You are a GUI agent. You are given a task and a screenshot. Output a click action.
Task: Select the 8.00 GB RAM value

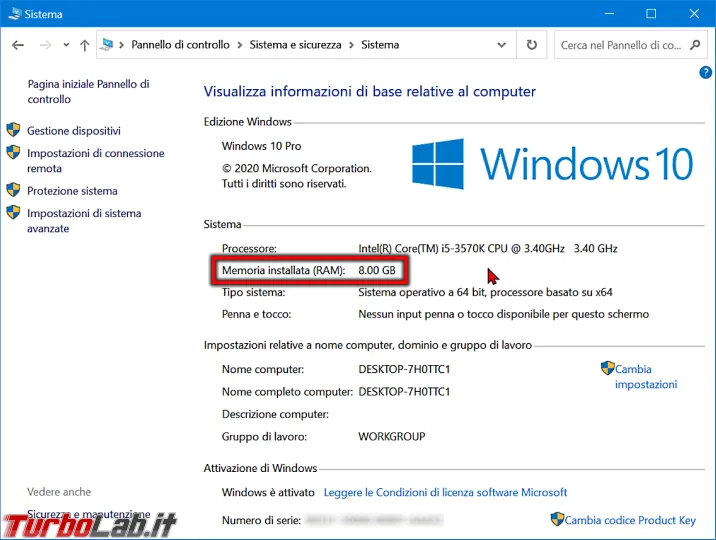pyautogui.click(x=377, y=270)
